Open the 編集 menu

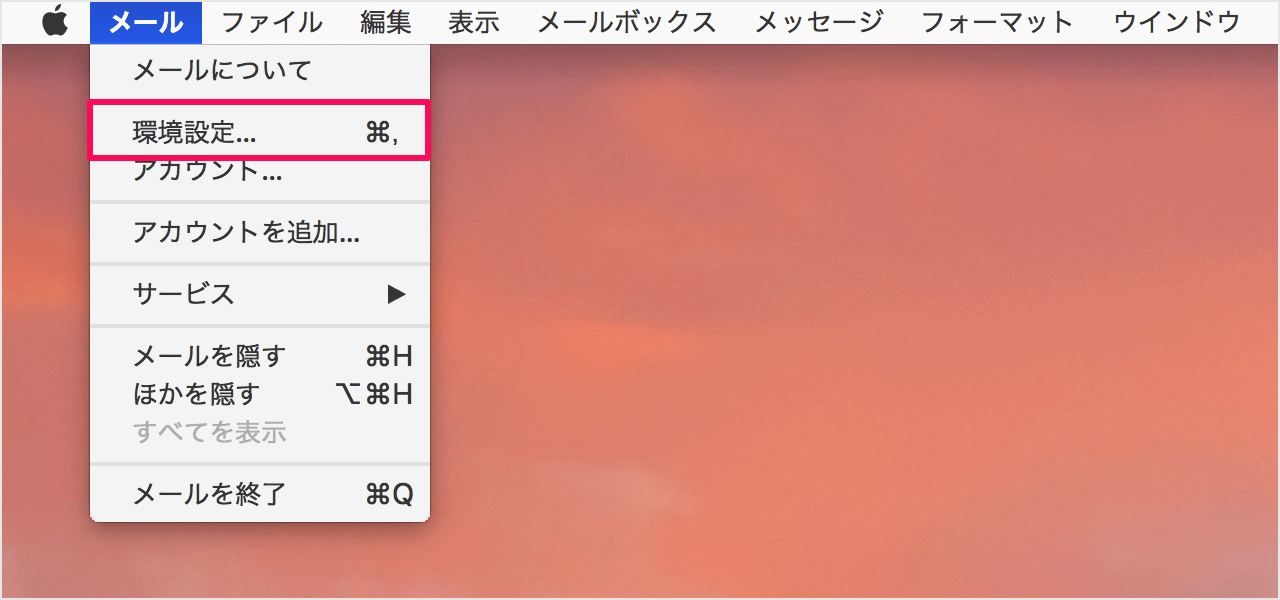coord(386,22)
